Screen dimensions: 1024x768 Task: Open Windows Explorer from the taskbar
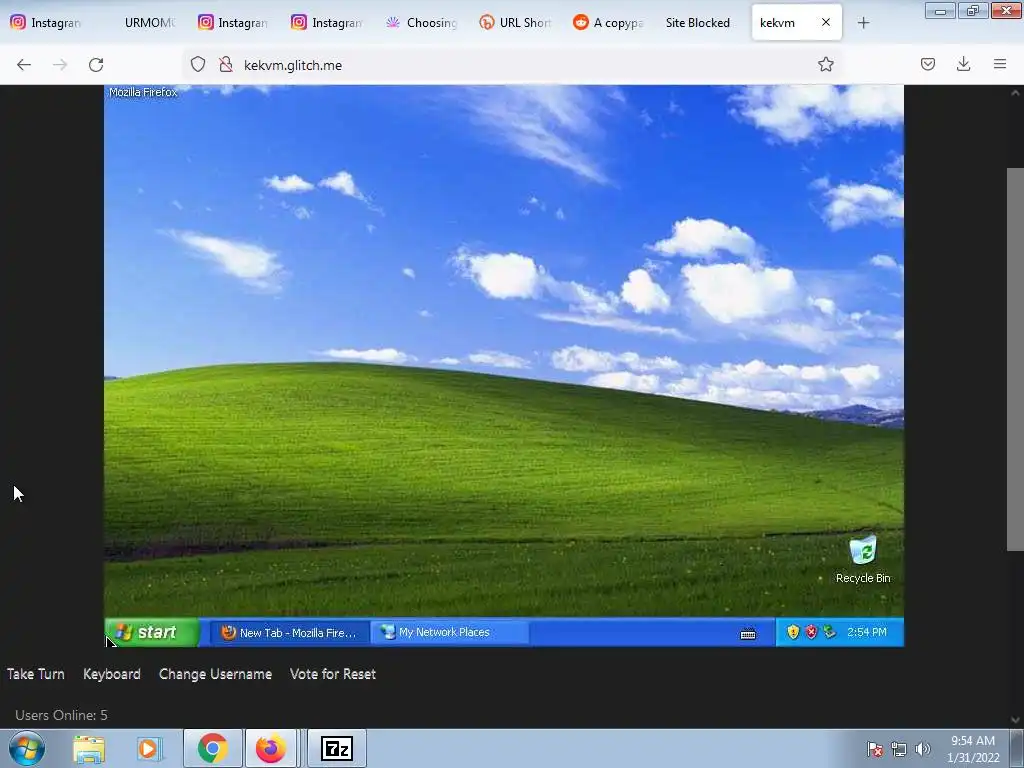(89, 749)
